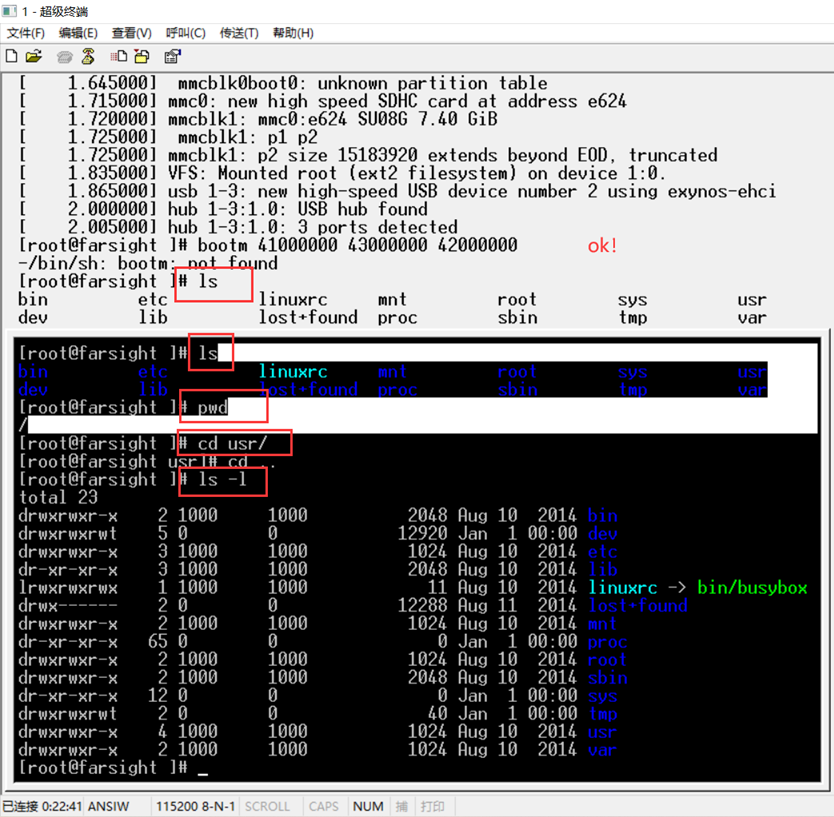This screenshot has height=817, width=834.
Task: Click the 'extends beyond EOD, truncated' log line
Action: [x=368, y=155]
